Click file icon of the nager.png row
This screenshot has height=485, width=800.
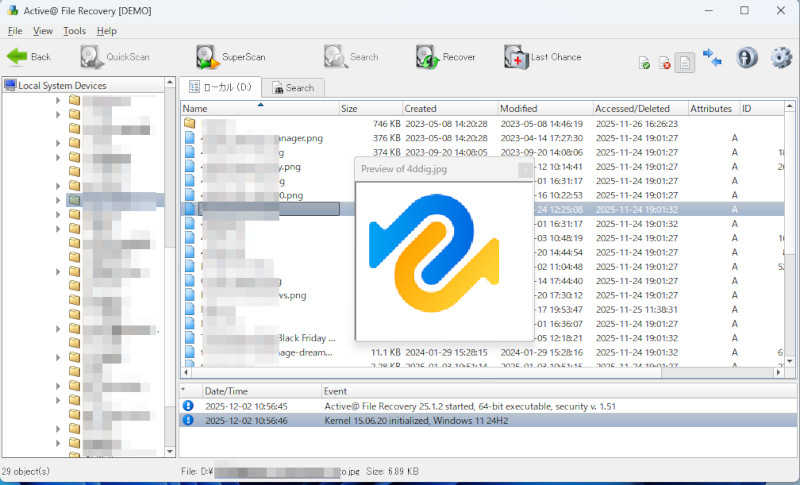click(x=190, y=138)
